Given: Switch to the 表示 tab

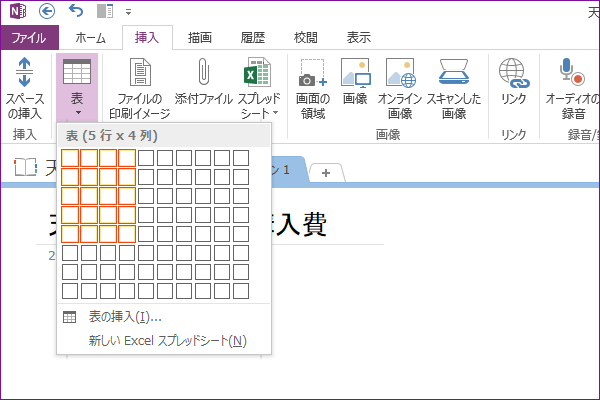Looking at the screenshot, I should click(x=359, y=38).
